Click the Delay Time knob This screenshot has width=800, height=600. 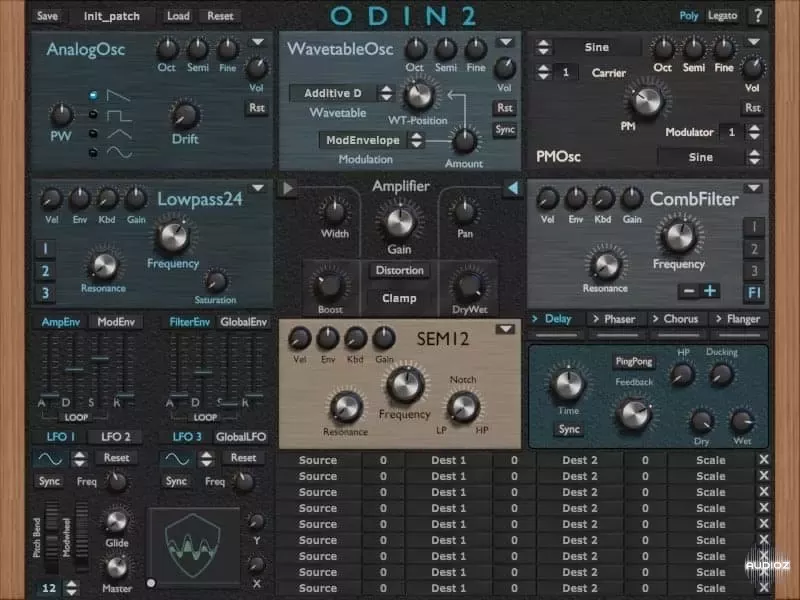click(x=567, y=385)
